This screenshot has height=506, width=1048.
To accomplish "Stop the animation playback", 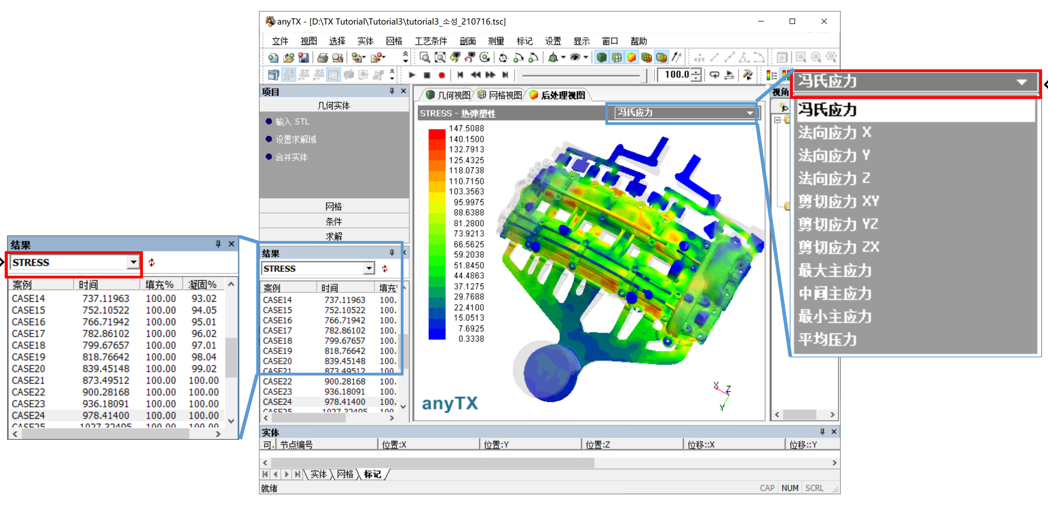I will click(426, 75).
